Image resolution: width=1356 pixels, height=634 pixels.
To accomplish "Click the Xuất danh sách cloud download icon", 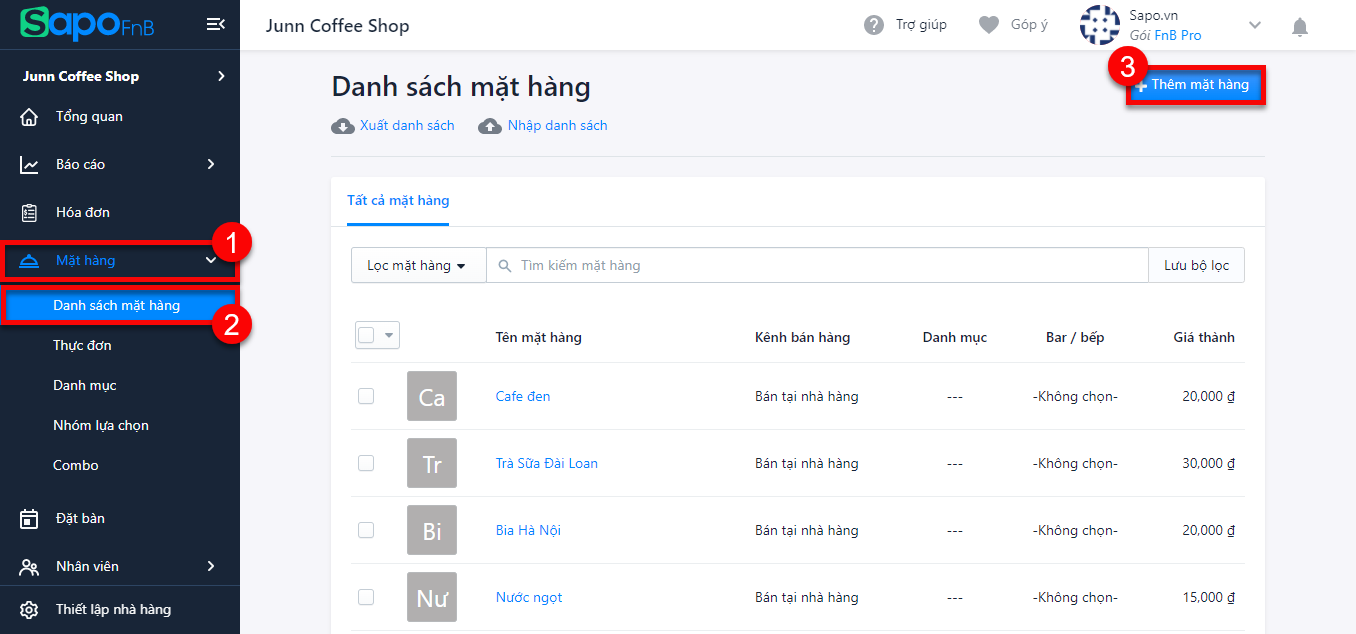I will coord(343,126).
